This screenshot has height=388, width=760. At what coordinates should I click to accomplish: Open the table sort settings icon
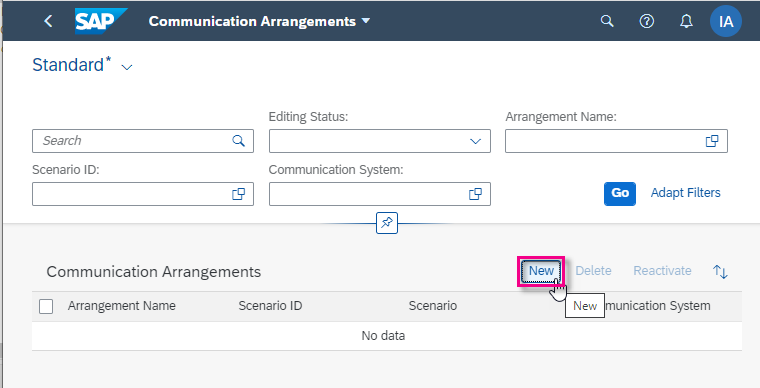click(720, 271)
